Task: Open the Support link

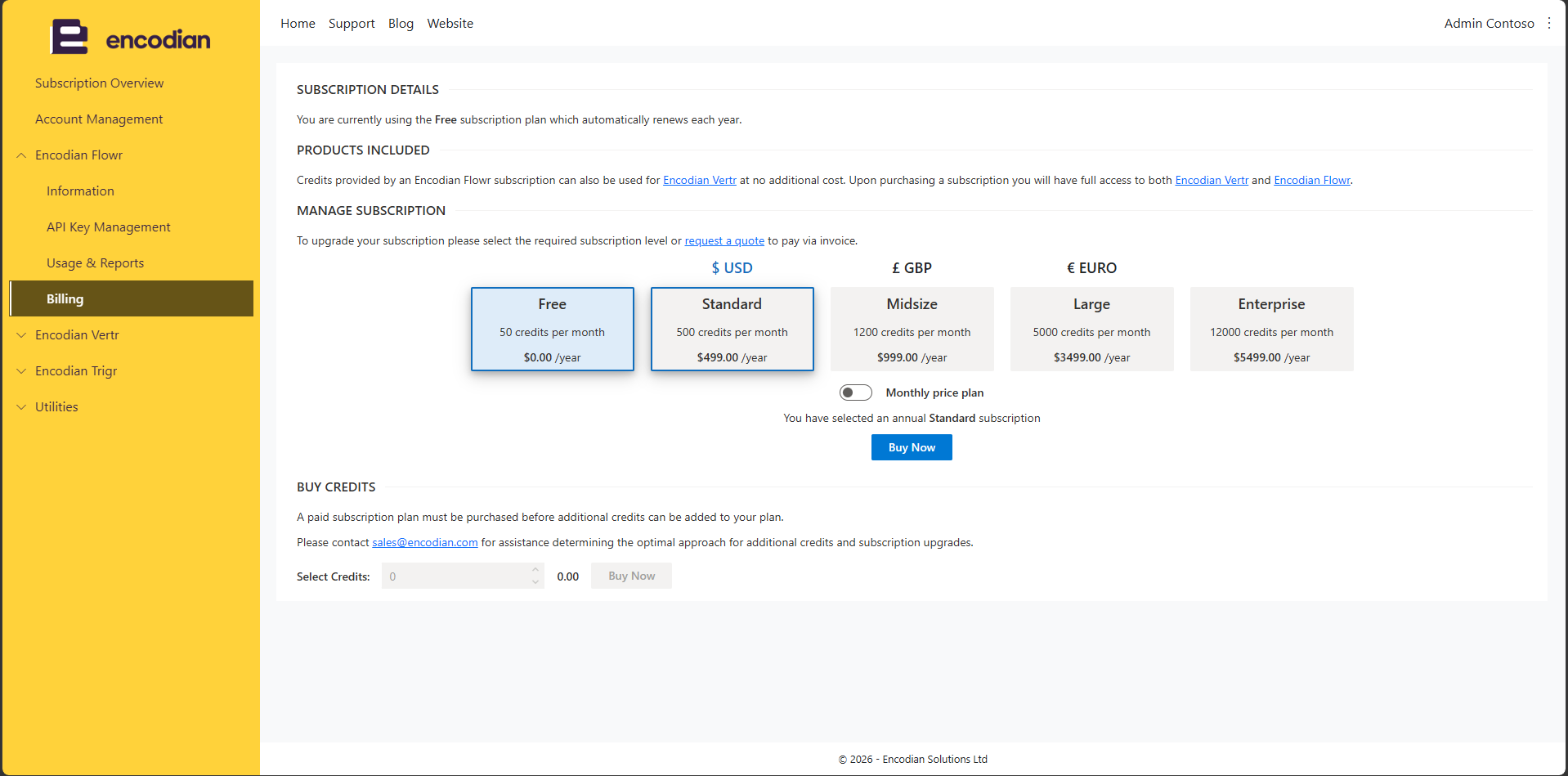Action: tap(352, 24)
